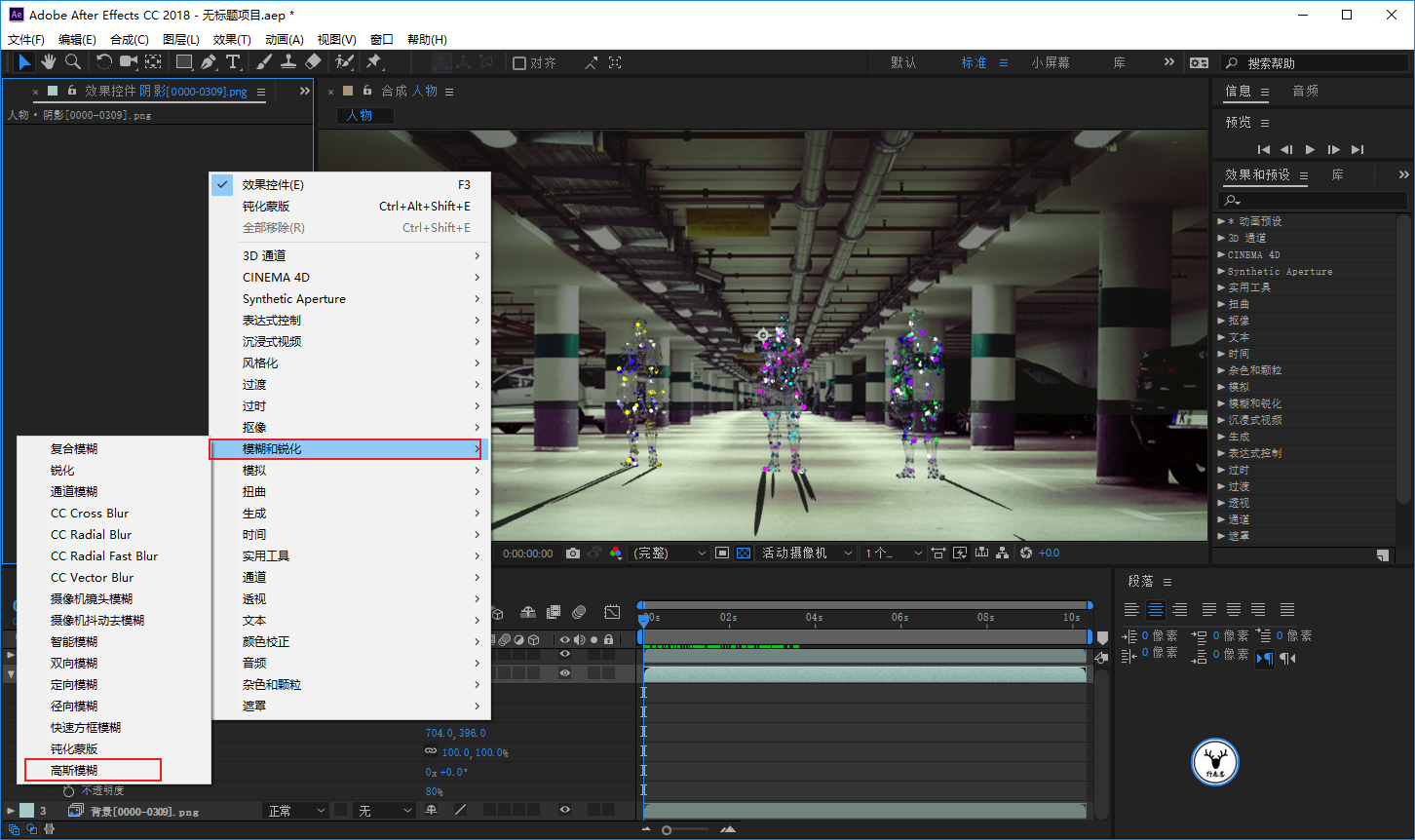The height and width of the screenshot is (840, 1415).
Task: Hide the 背景[0000-0309].png layer eye
Action: (564, 810)
